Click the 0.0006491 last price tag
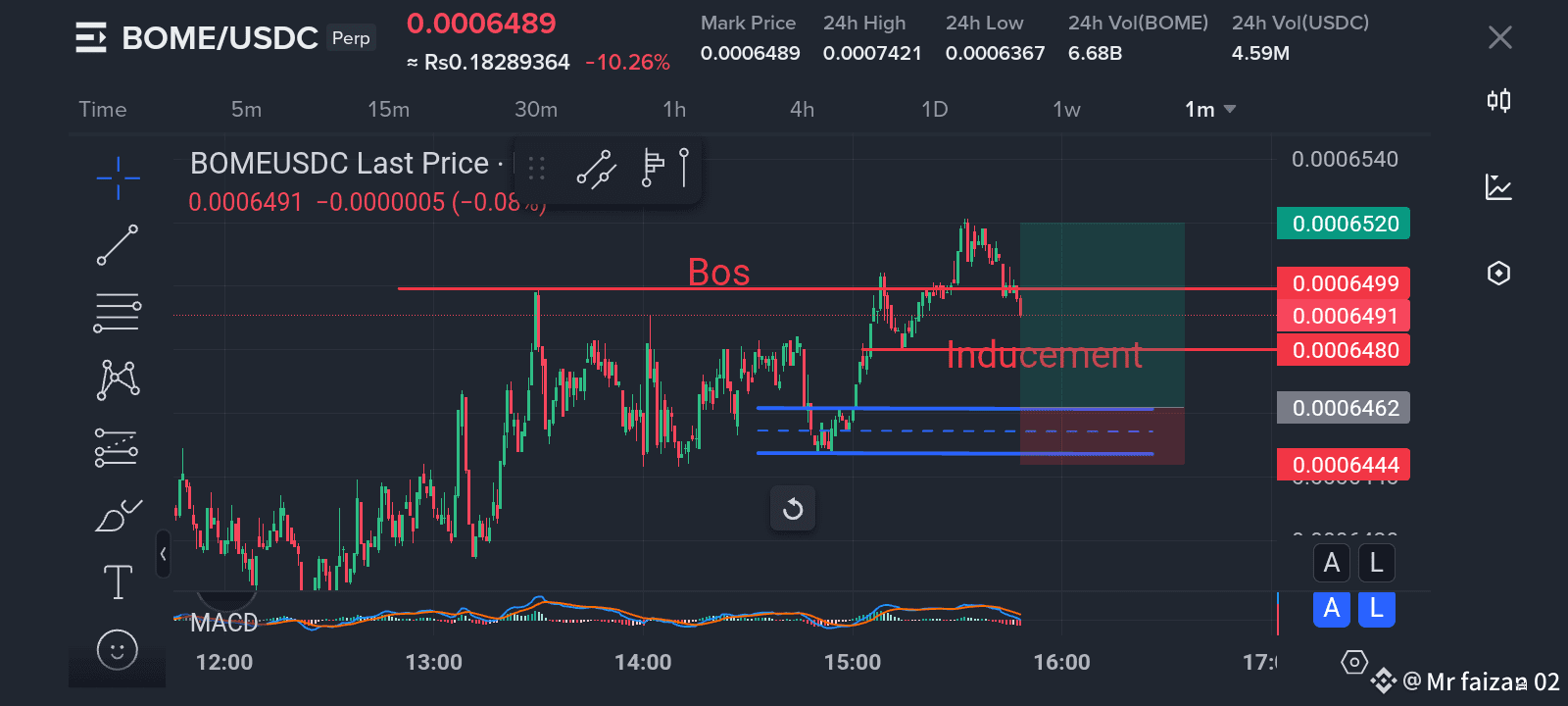Screen dimensions: 1568x706 click(1344, 316)
